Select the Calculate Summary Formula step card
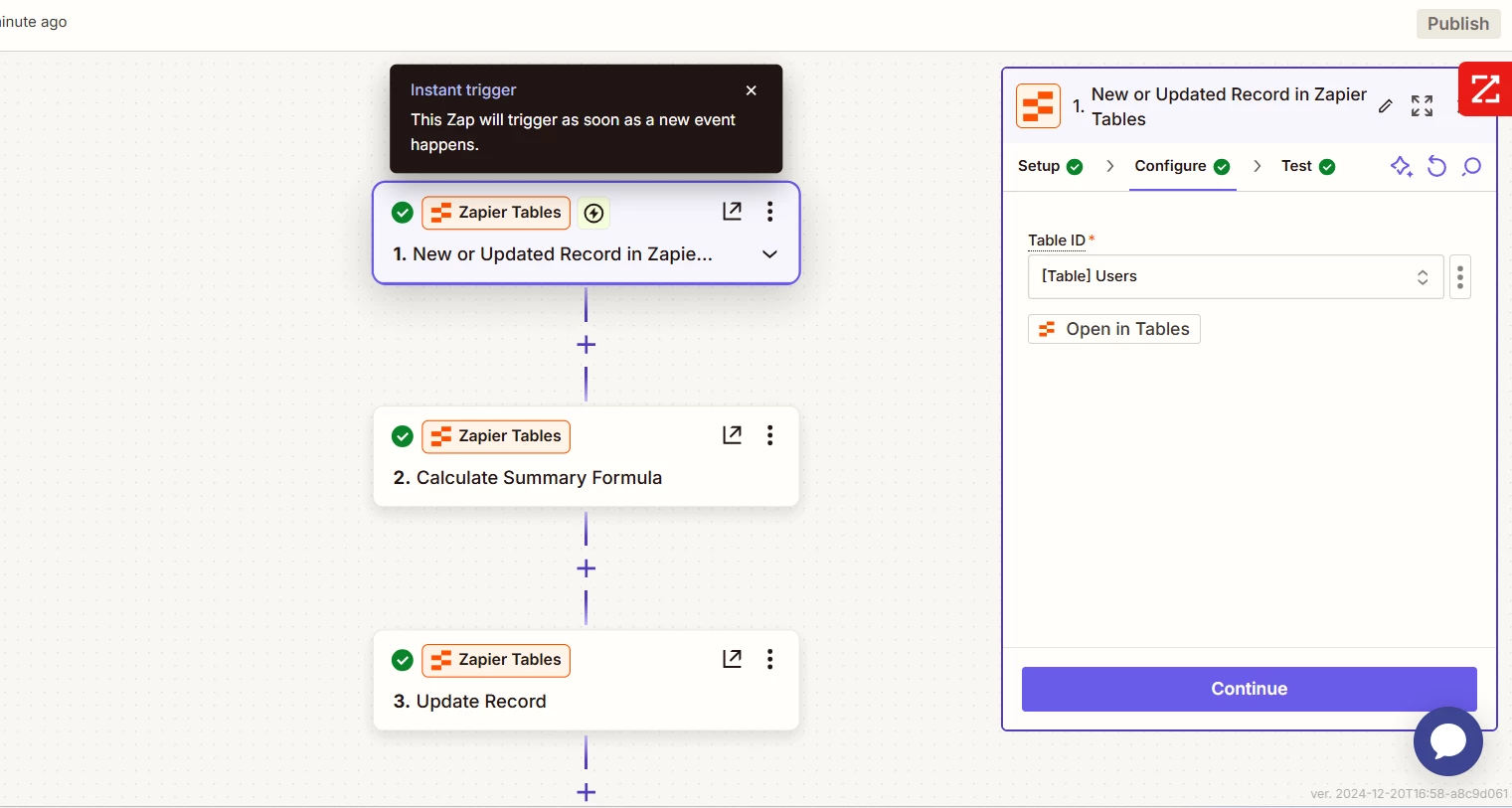 (587, 456)
